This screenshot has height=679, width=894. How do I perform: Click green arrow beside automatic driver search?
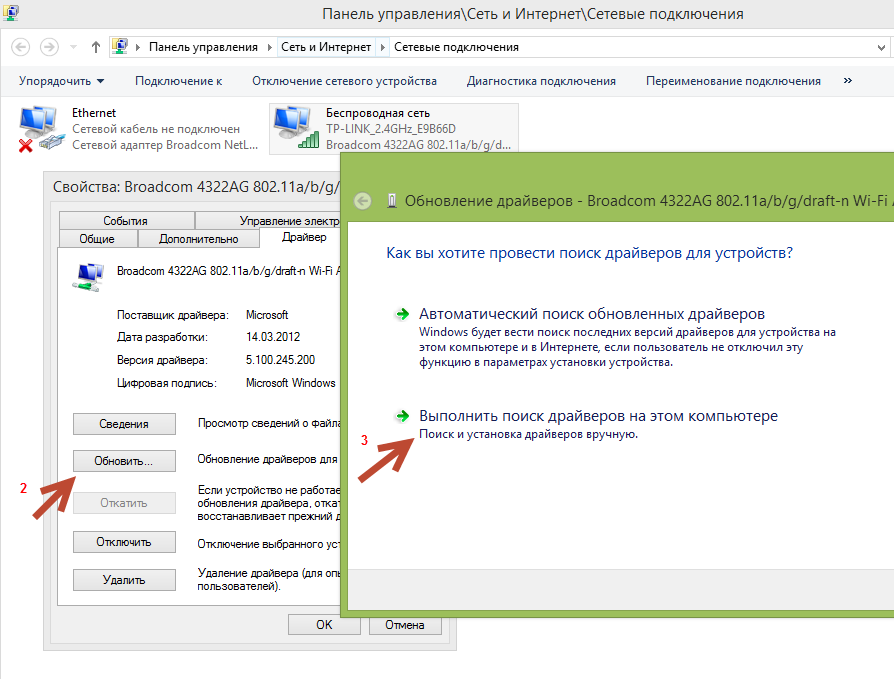coord(403,314)
